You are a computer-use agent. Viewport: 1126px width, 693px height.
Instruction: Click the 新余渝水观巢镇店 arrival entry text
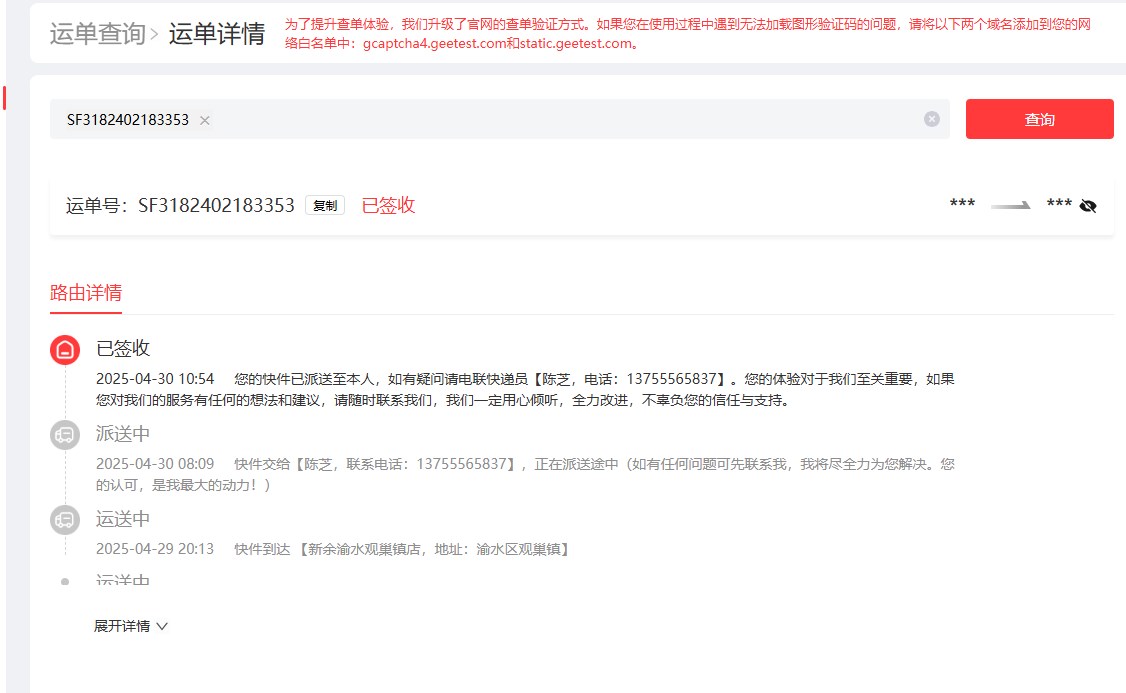point(403,549)
